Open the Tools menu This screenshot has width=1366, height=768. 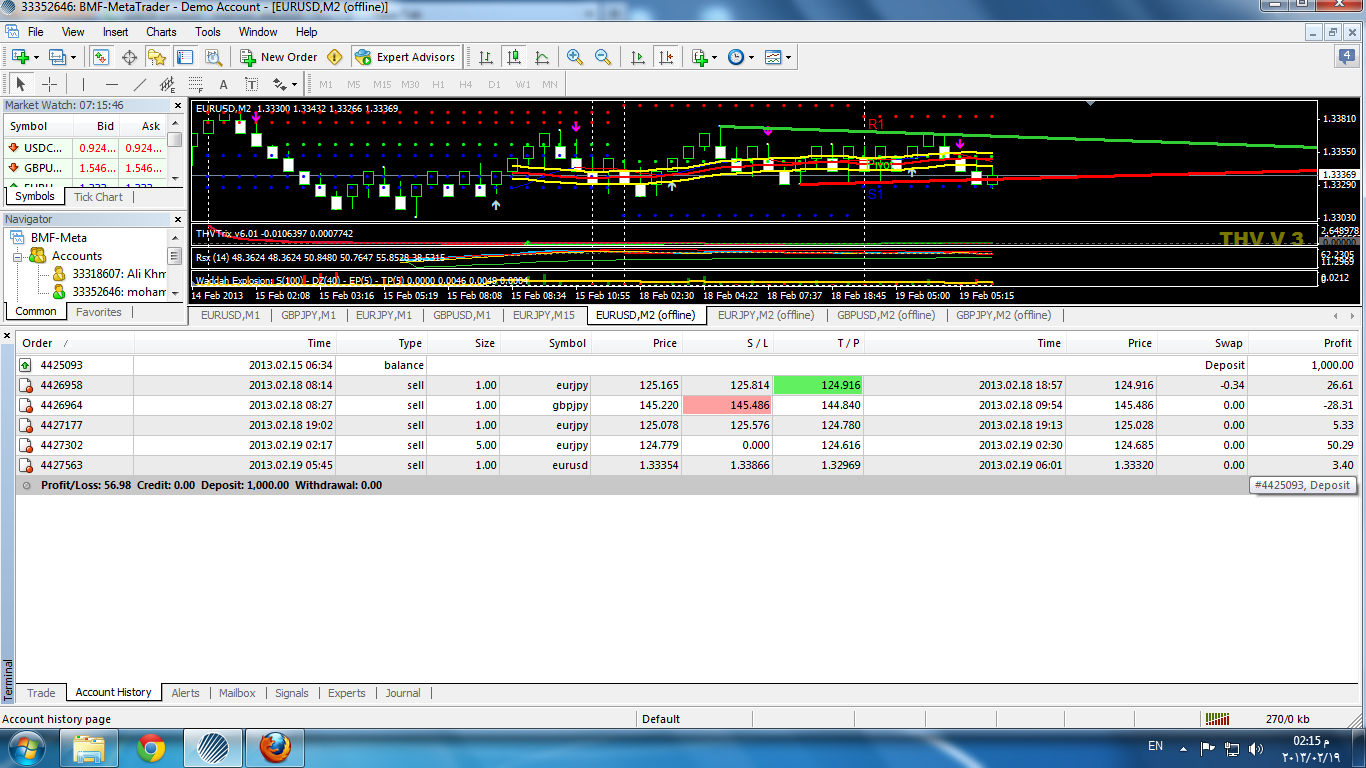208,32
